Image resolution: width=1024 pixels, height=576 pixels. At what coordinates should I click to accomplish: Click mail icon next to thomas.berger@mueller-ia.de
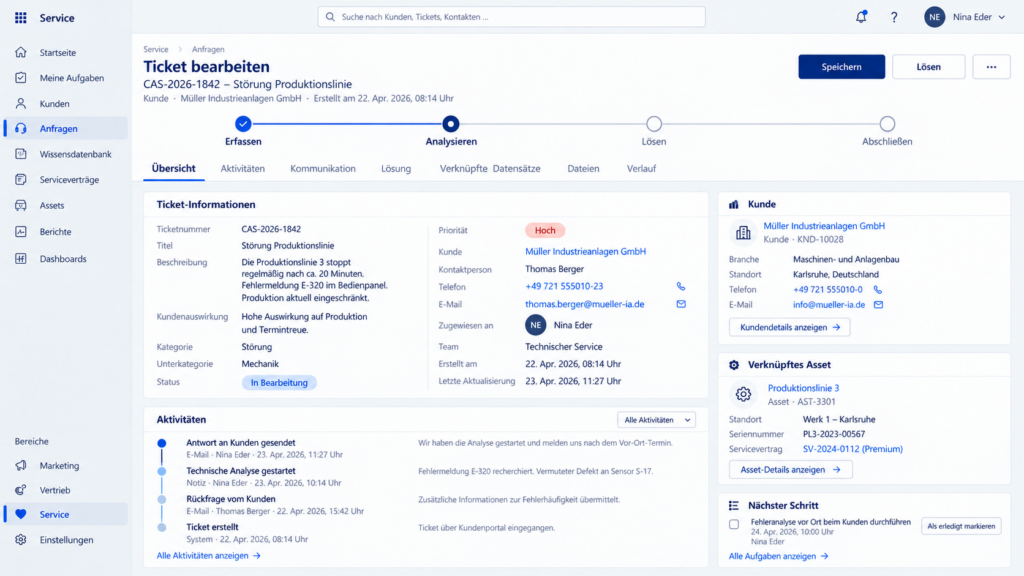(681, 304)
